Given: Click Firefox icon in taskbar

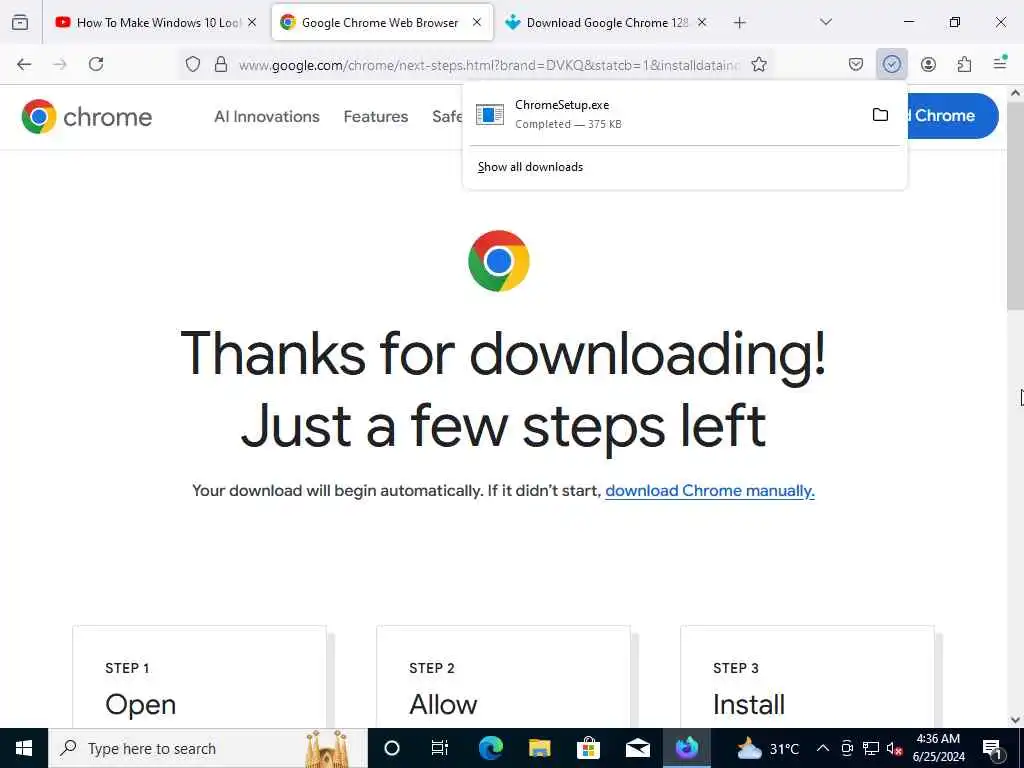Looking at the screenshot, I should 686,748.
